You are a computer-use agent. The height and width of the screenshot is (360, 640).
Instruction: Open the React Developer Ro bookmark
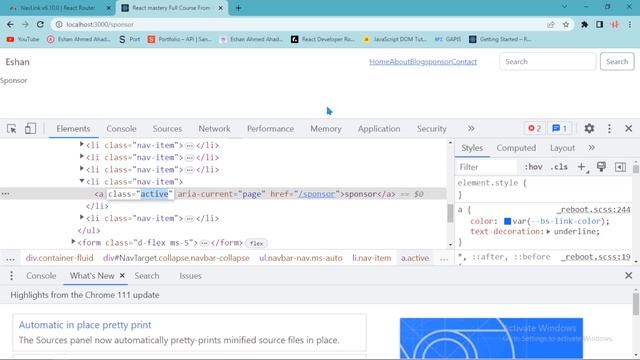tap(322, 39)
